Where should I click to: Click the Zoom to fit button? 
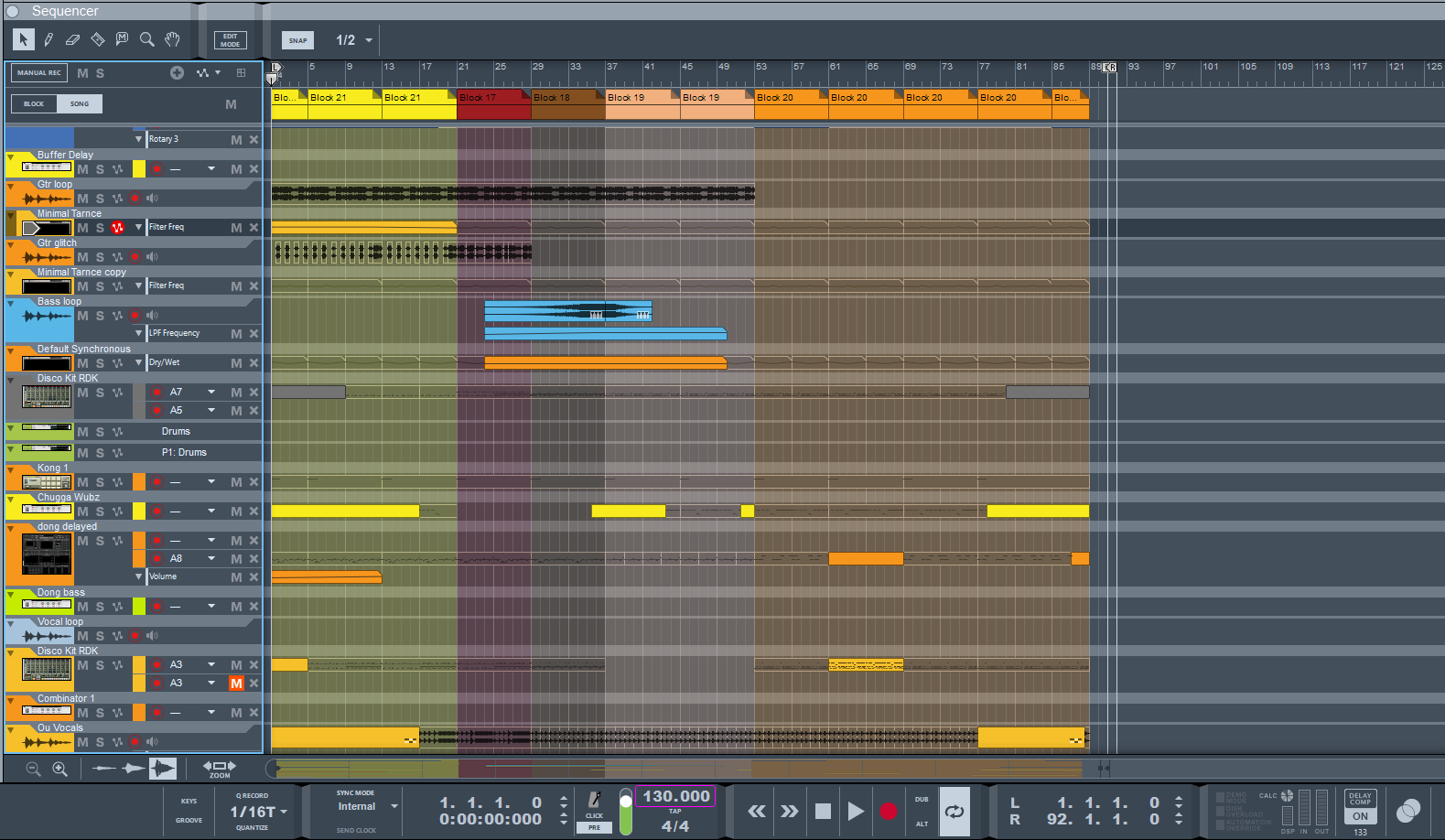point(220,769)
